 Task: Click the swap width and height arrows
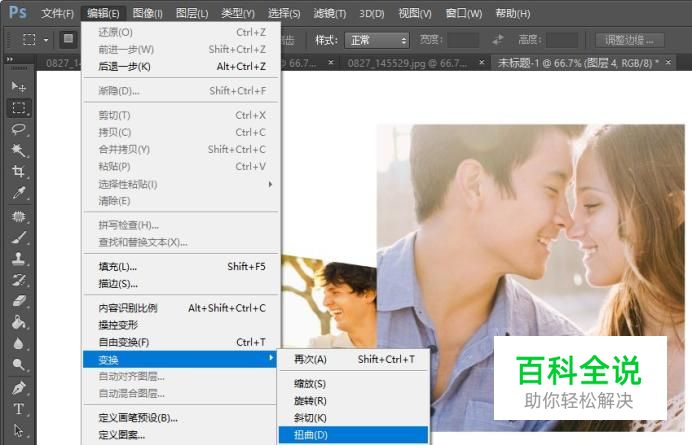pyautogui.click(x=498, y=40)
